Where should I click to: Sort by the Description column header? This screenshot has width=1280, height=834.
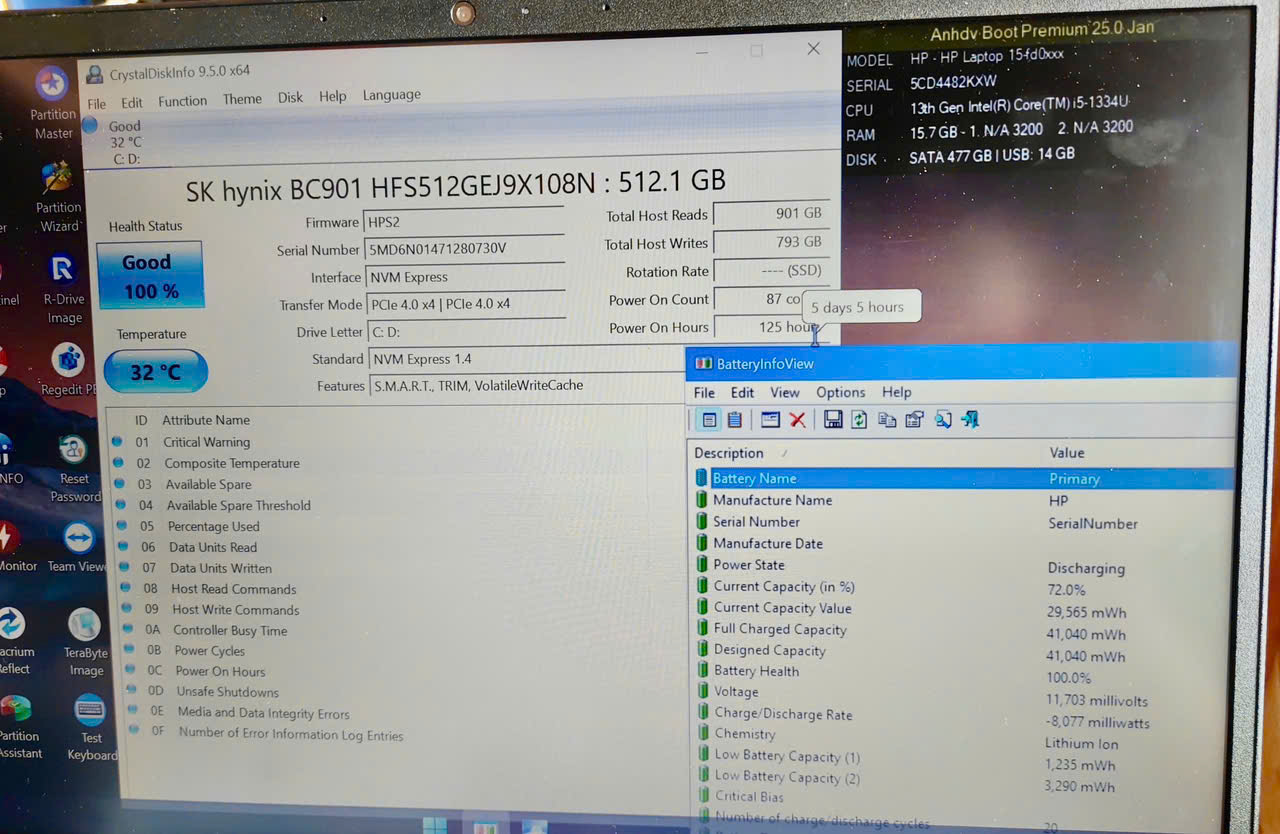pyautogui.click(x=729, y=453)
